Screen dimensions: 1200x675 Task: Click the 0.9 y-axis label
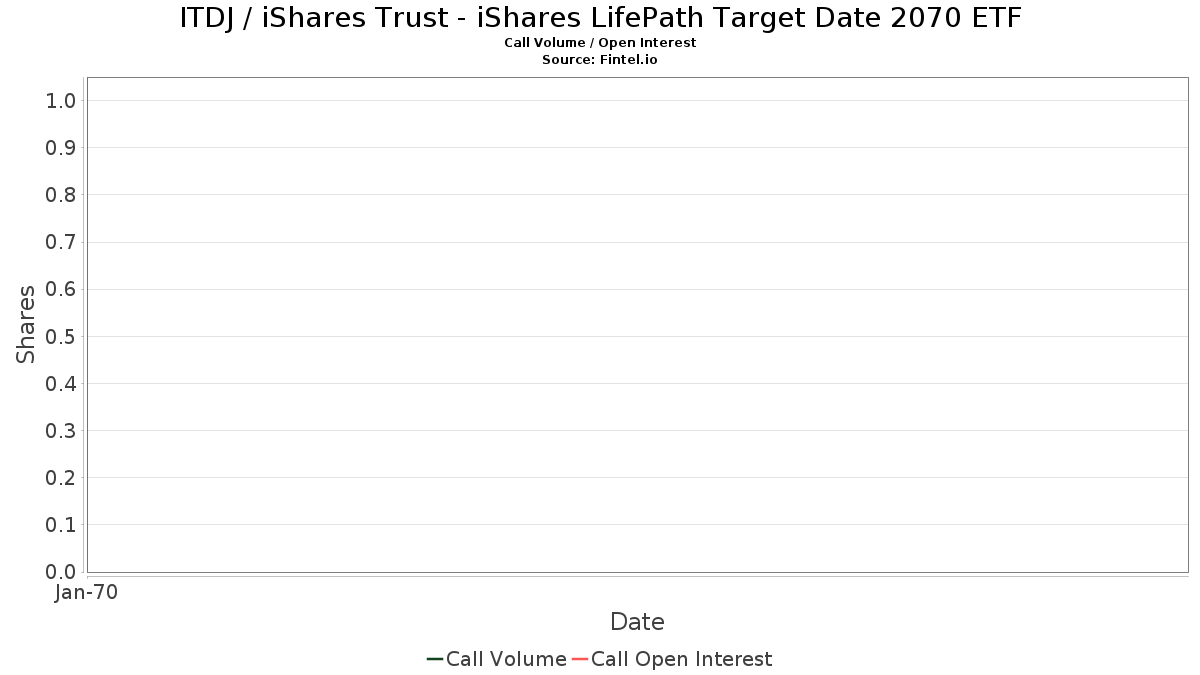[x=61, y=148]
